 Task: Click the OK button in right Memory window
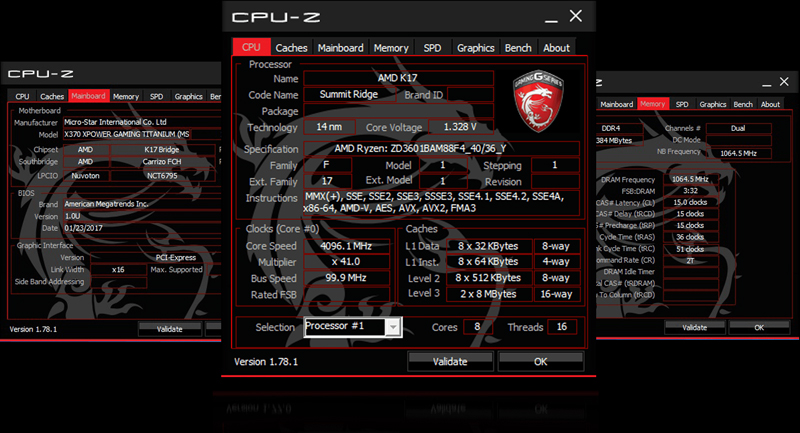click(759, 327)
